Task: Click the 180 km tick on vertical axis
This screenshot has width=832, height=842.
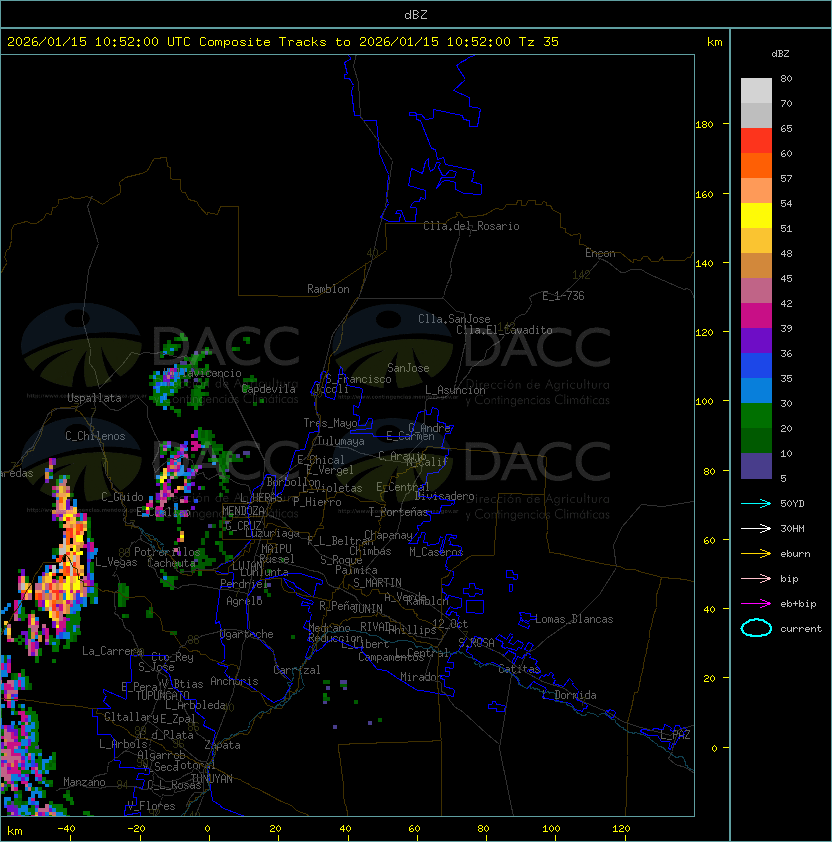Action: 704,125
